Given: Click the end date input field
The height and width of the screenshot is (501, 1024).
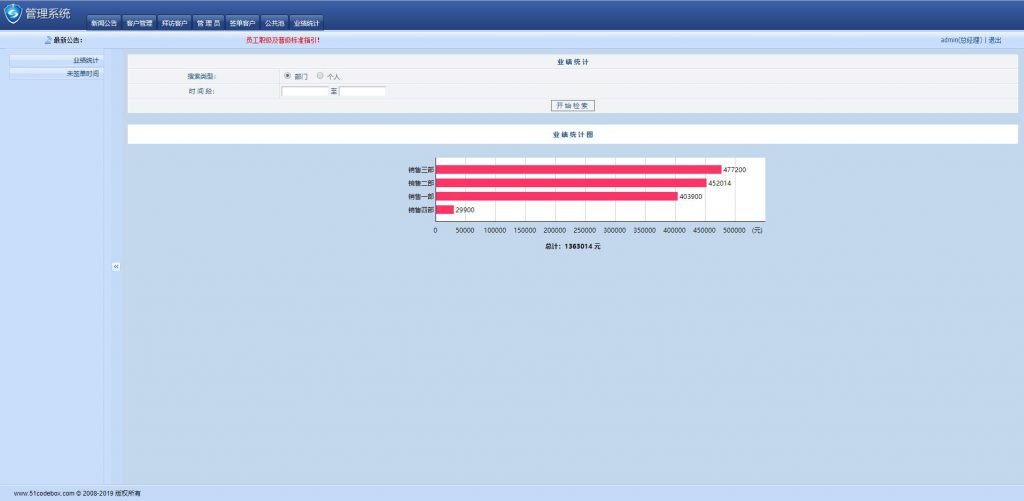Looking at the screenshot, I should [362, 91].
